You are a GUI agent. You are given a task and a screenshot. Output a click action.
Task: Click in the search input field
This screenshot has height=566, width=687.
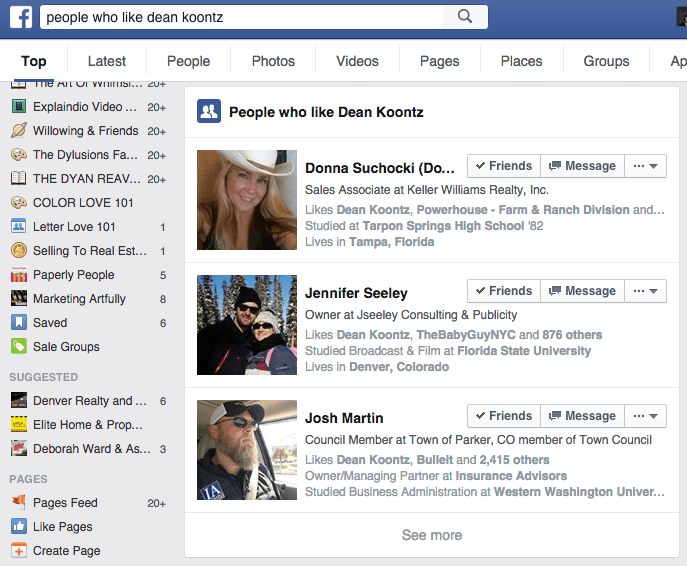pos(241,17)
